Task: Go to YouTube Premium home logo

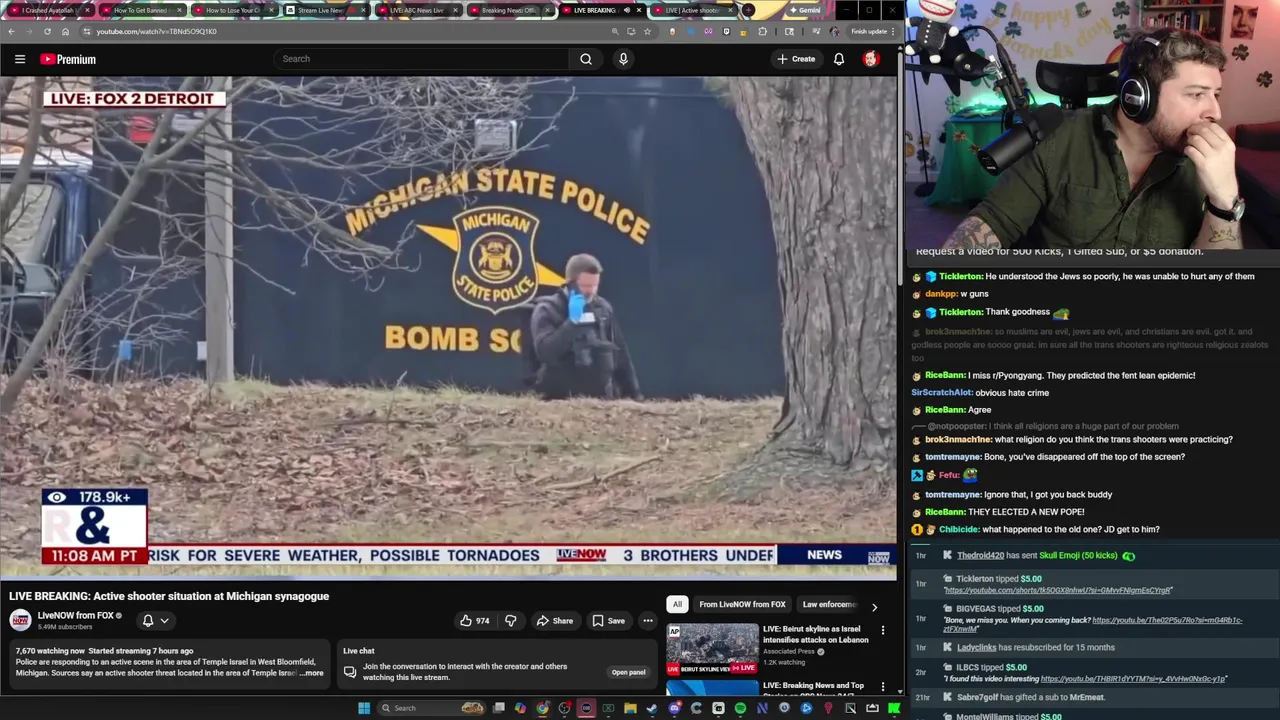Action: [x=68, y=59]
